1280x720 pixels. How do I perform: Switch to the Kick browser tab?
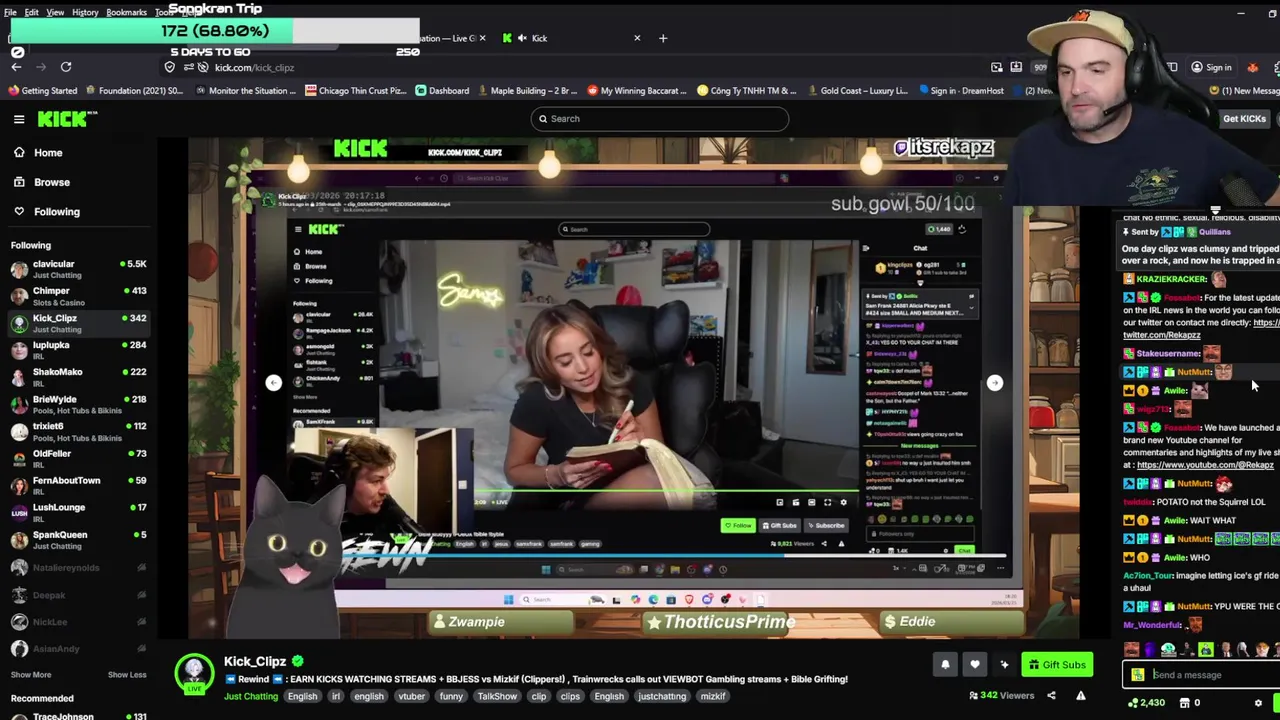(x=570, y=38)
